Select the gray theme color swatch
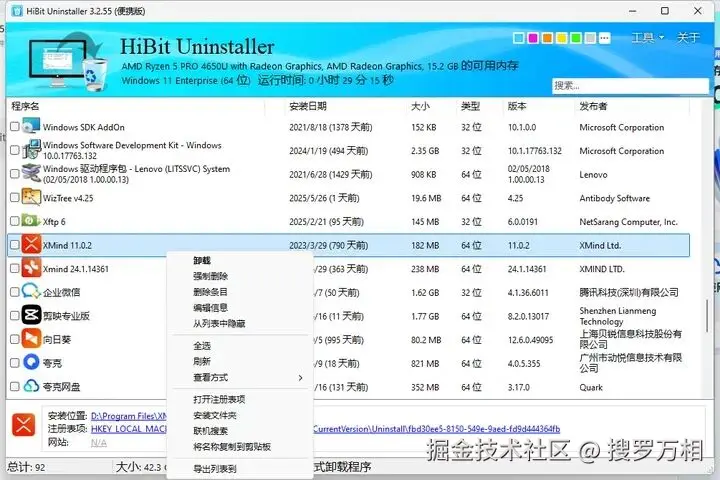Image resolution: width=720 pixels, height=480 pixels. pos(591,38)
